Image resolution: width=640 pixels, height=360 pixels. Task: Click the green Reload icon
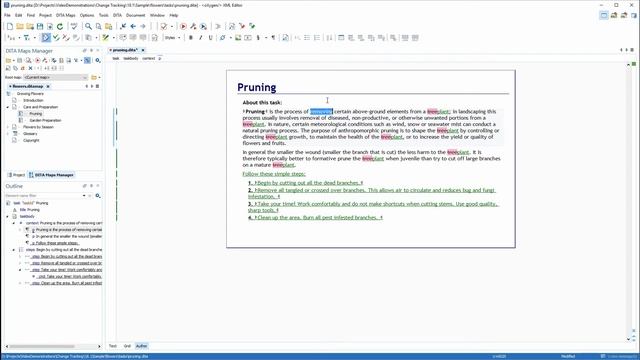pyautogui.click(x=60, y=26)
